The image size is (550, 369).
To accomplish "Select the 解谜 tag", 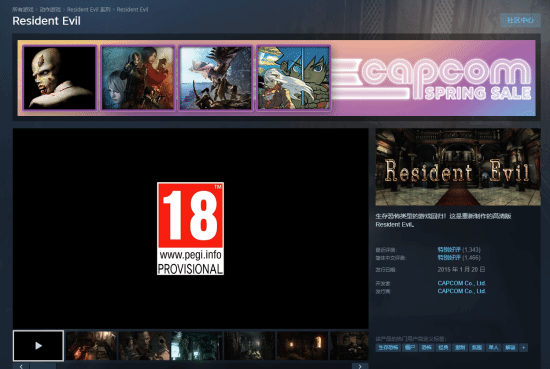I will [x=510, y=347].
